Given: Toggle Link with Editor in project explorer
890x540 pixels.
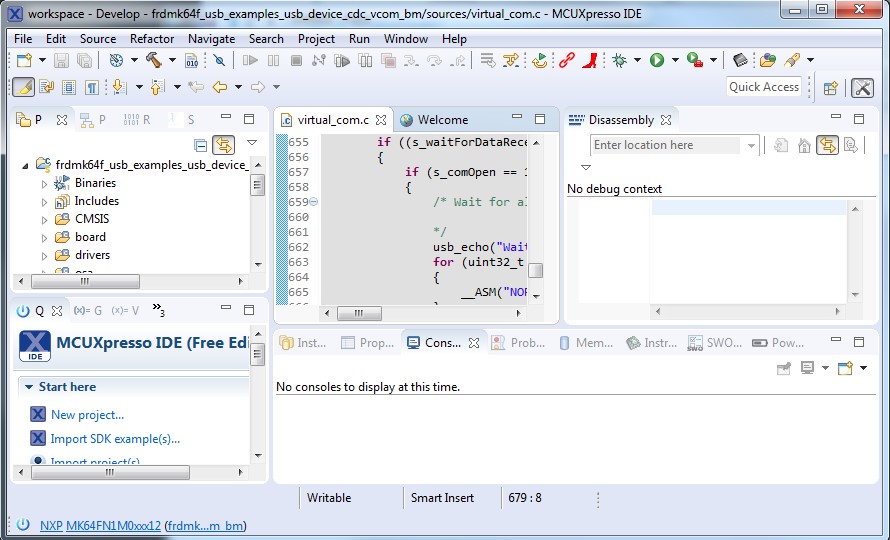Looking at the screenshot, I should (x=224, y=145).
